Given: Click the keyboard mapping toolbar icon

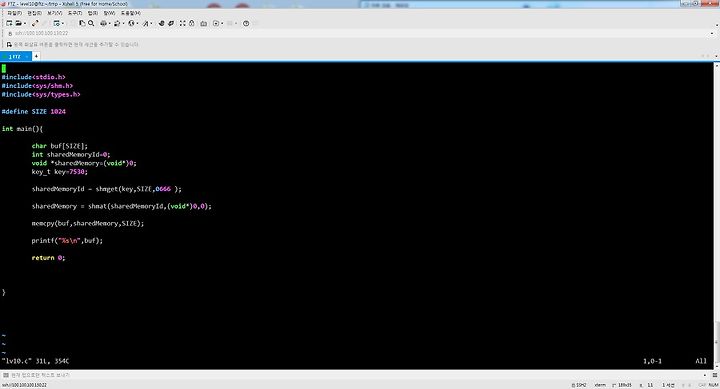Looking at the screenshot, I should click(203, 23).
